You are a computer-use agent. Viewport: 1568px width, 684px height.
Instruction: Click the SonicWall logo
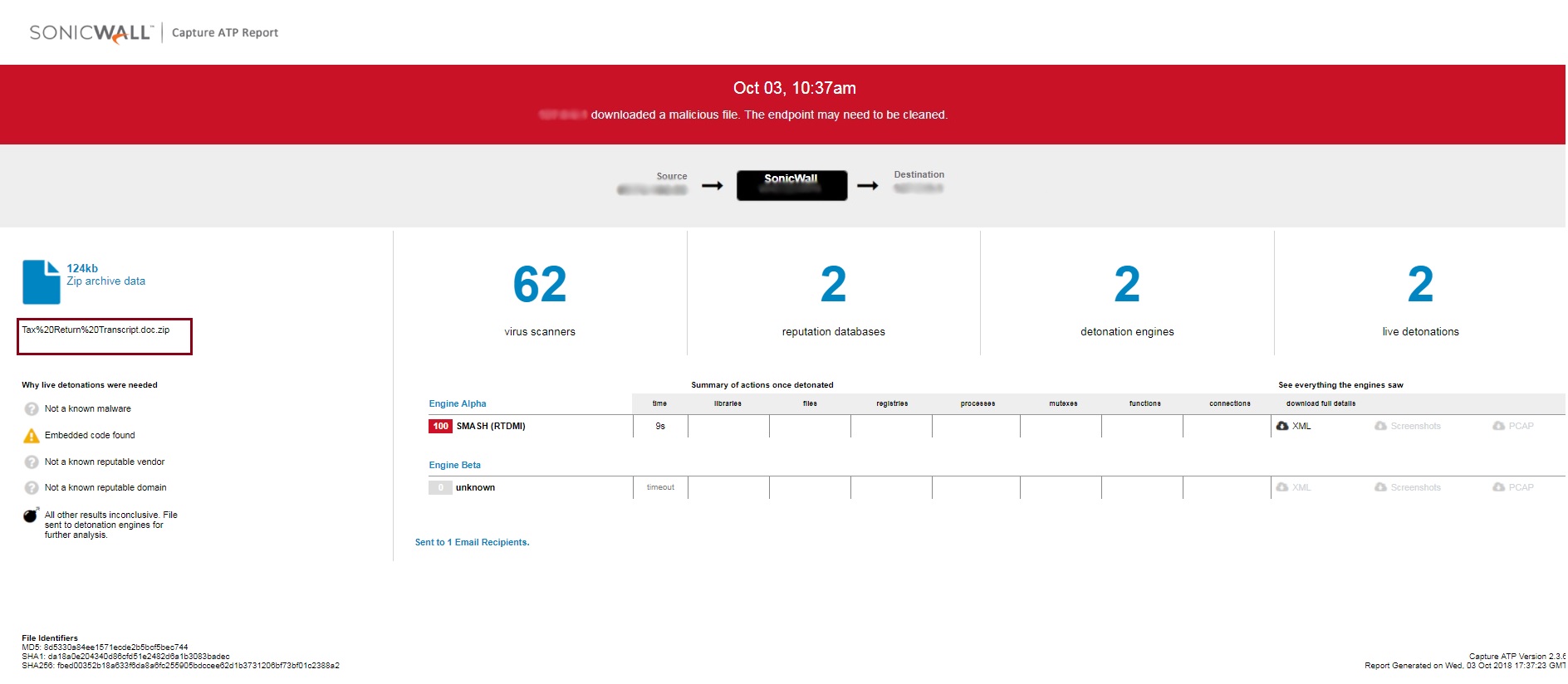pos(91,33)
